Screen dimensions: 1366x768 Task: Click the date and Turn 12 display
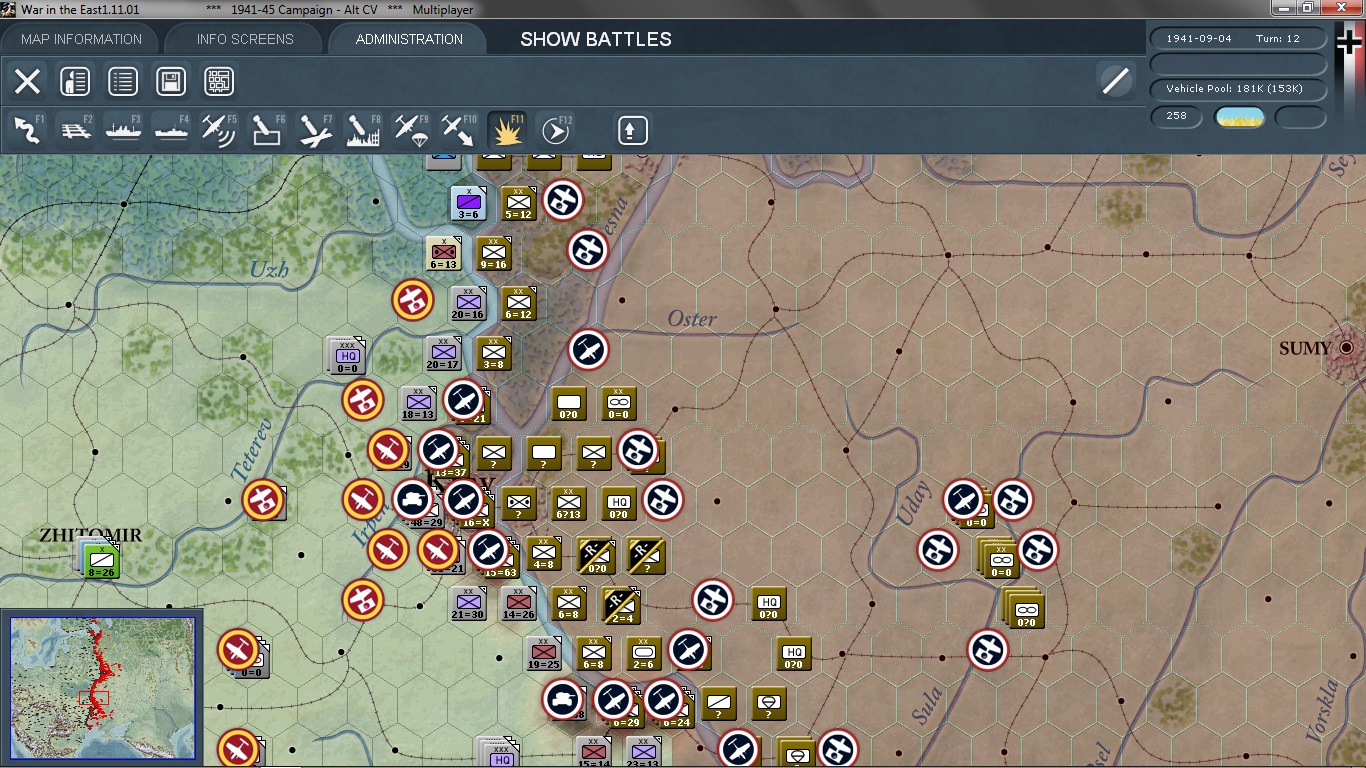tap(1239, 38)
